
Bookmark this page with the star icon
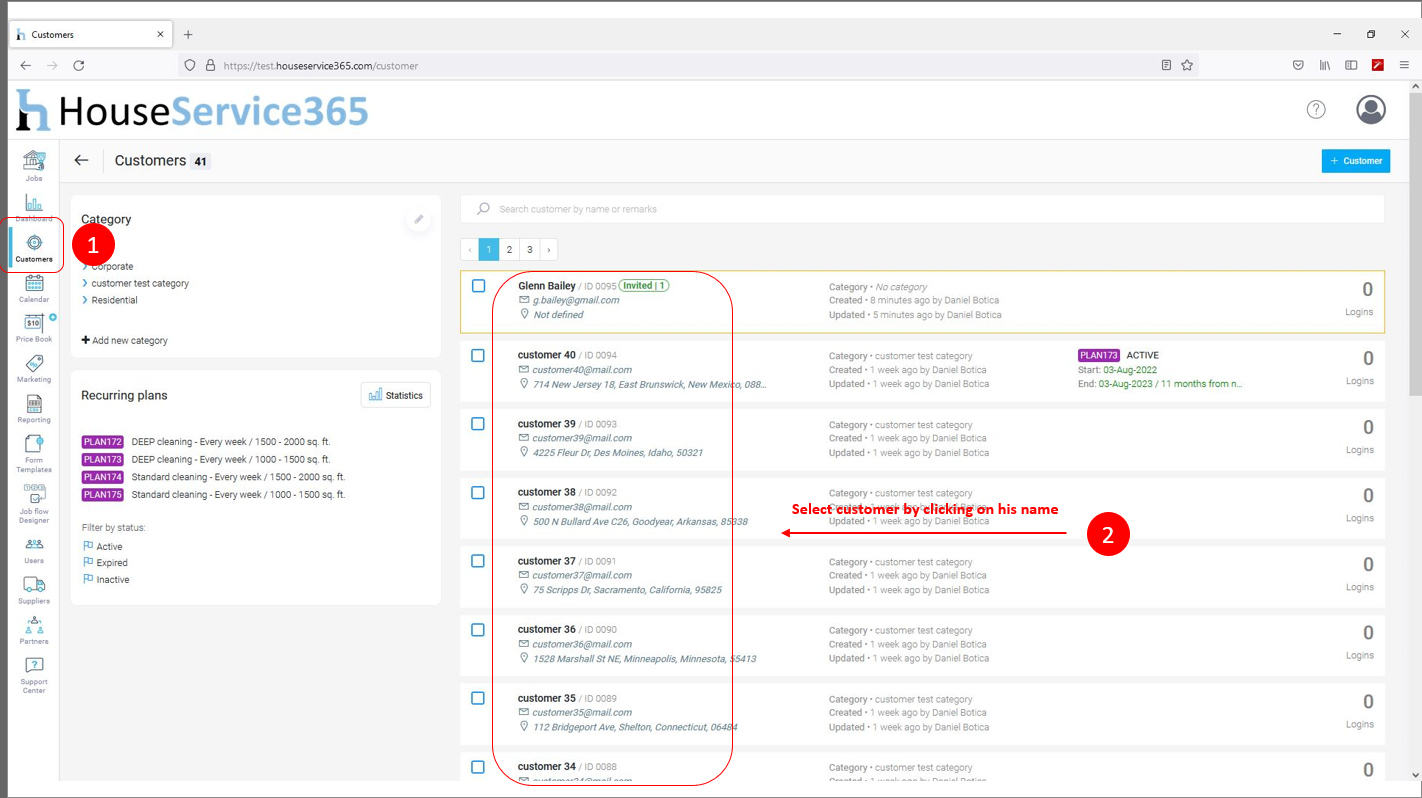point(1187,65)
